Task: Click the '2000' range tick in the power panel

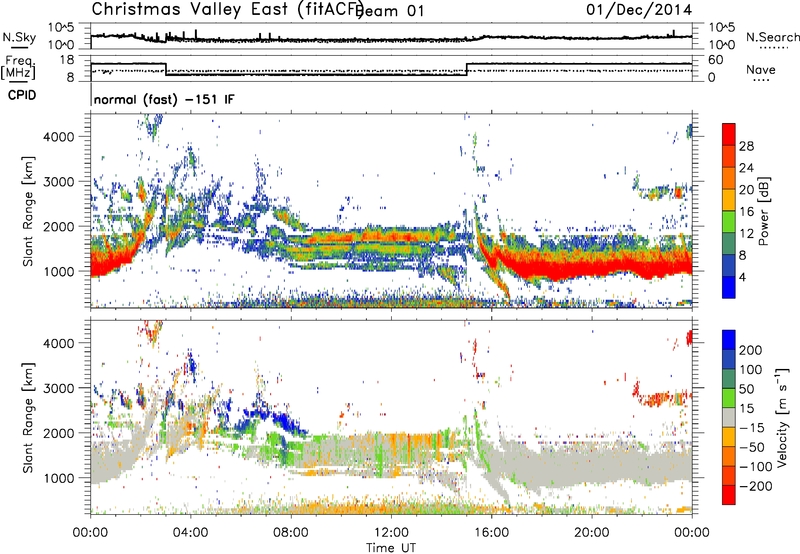Action: tap(59, 226)
